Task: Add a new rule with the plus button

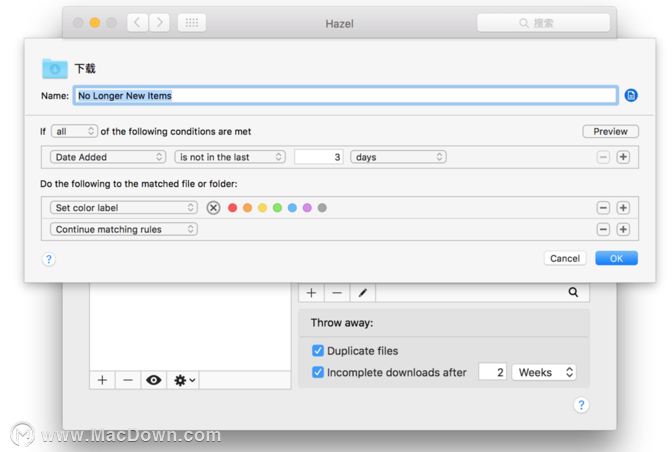Action: [x=312, y=293]
